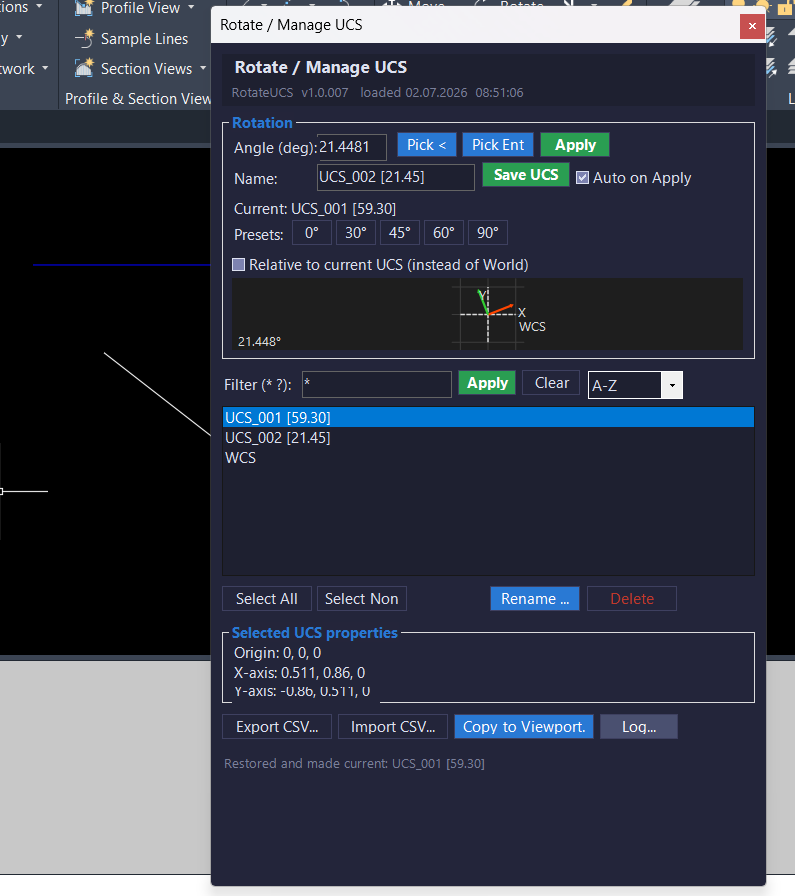
Task: Select UCS_001 [59.30] in the list
Action: click(x=488, y=418)
